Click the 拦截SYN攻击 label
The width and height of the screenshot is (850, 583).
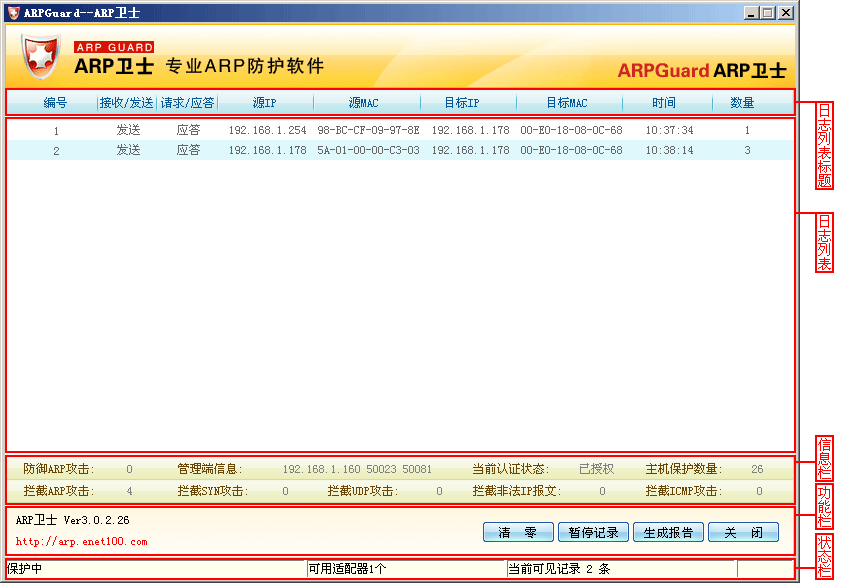[212, 491]
